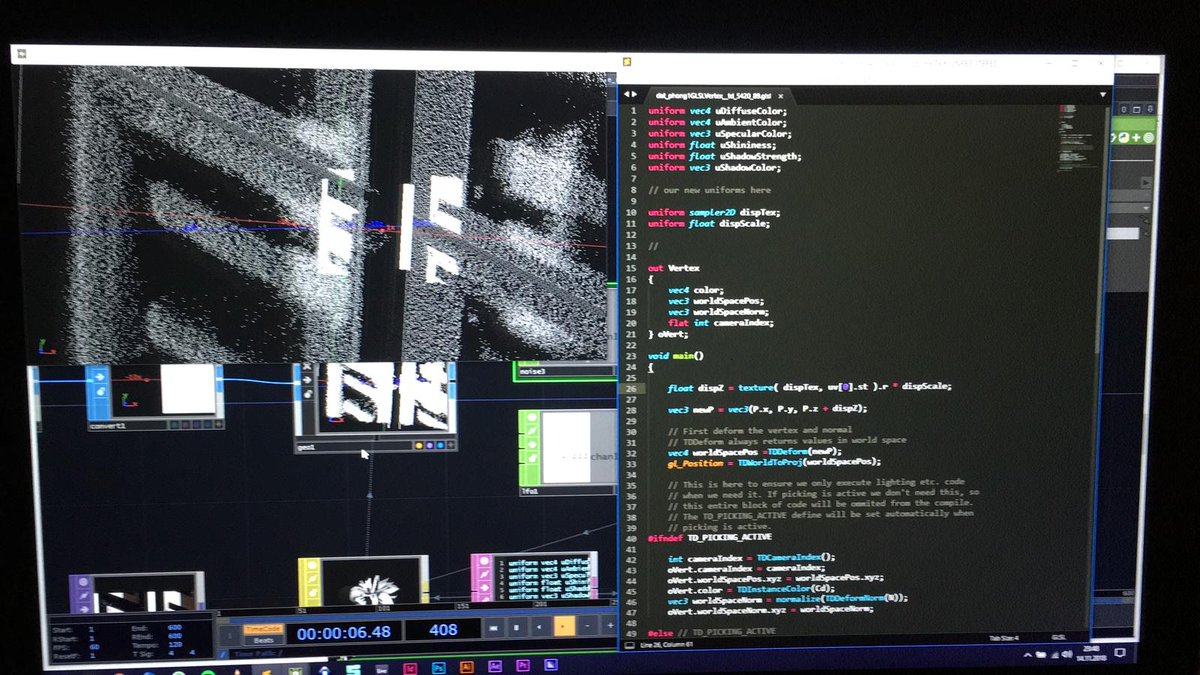Click the 'void main()' line in editor
Viewport: 1200px width, 675px height.
[676, 355]
